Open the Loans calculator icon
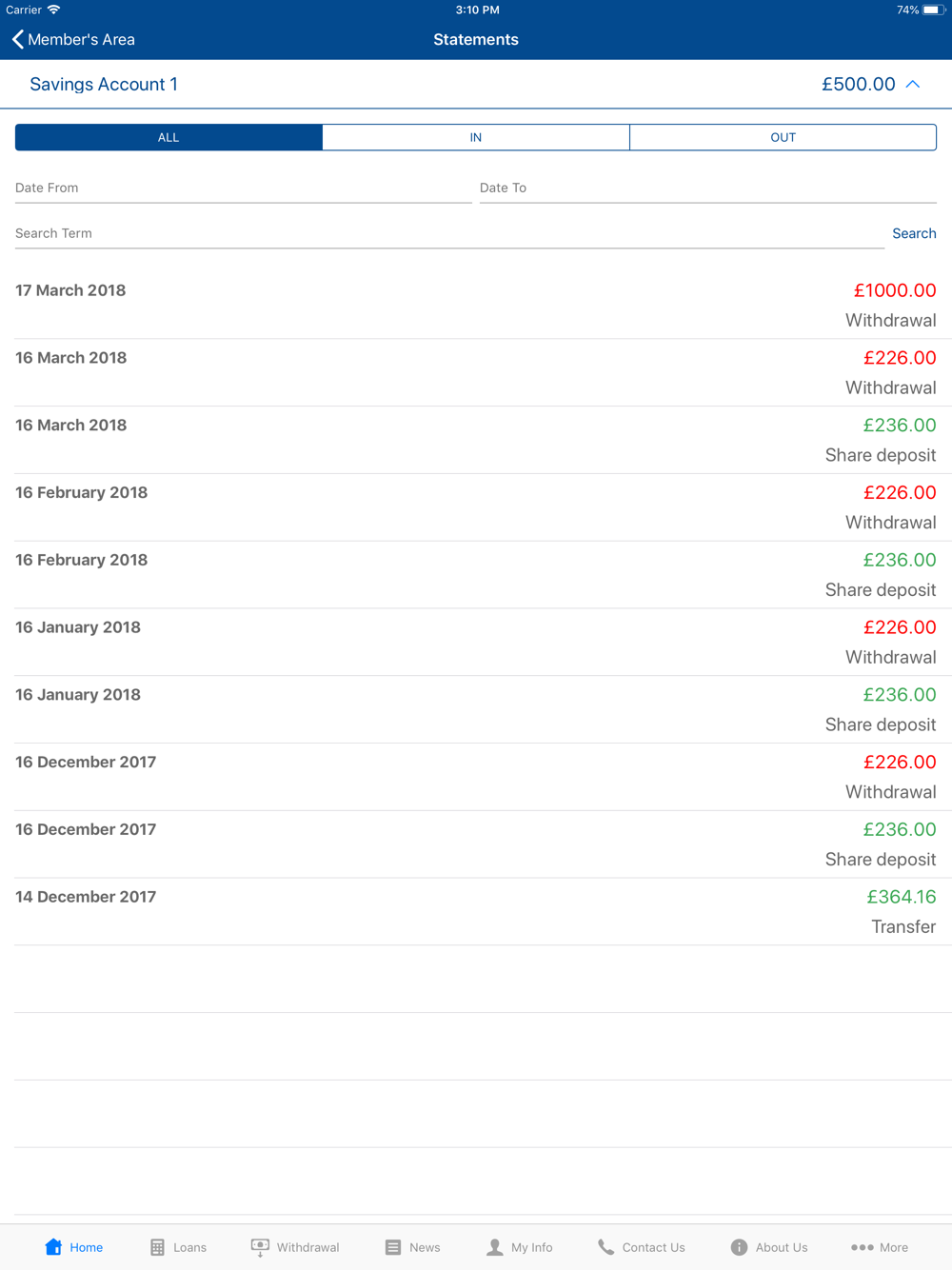This screenshot has width=952, height=1270. point(158,1247)
